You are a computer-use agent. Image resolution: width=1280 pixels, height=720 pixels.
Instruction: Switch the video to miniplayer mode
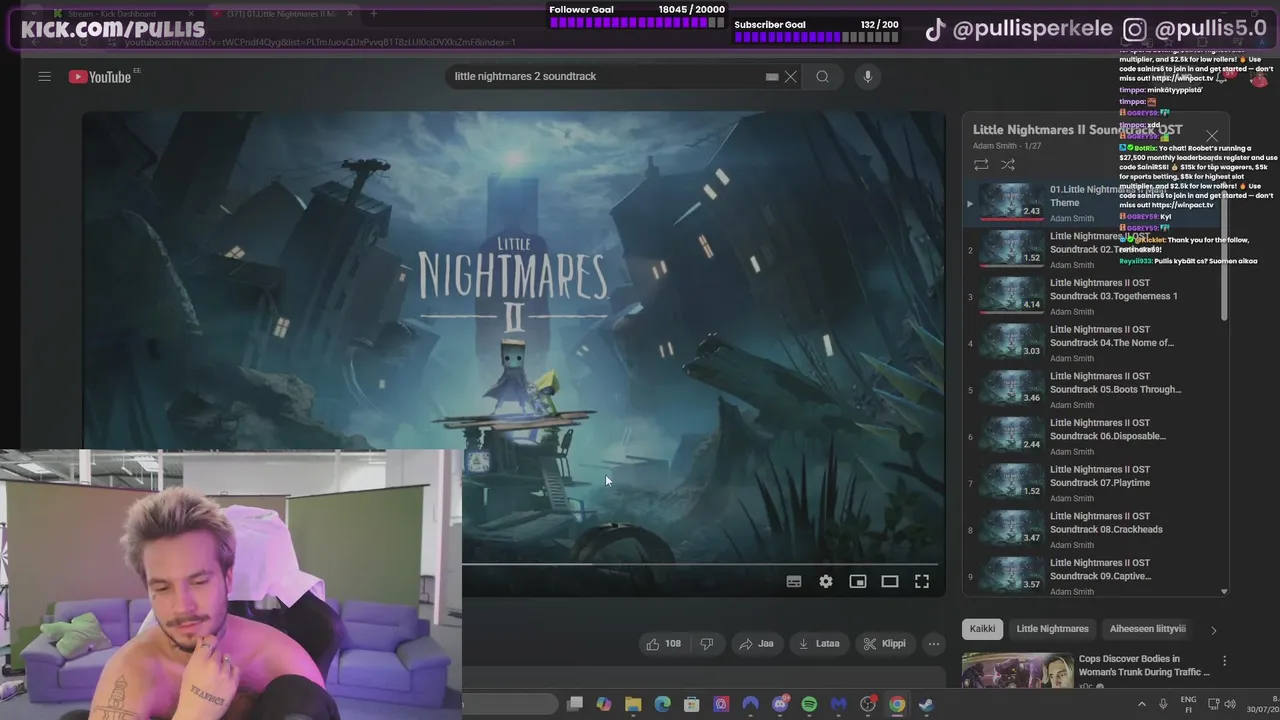pyautogui.click(x=858, y=581)
